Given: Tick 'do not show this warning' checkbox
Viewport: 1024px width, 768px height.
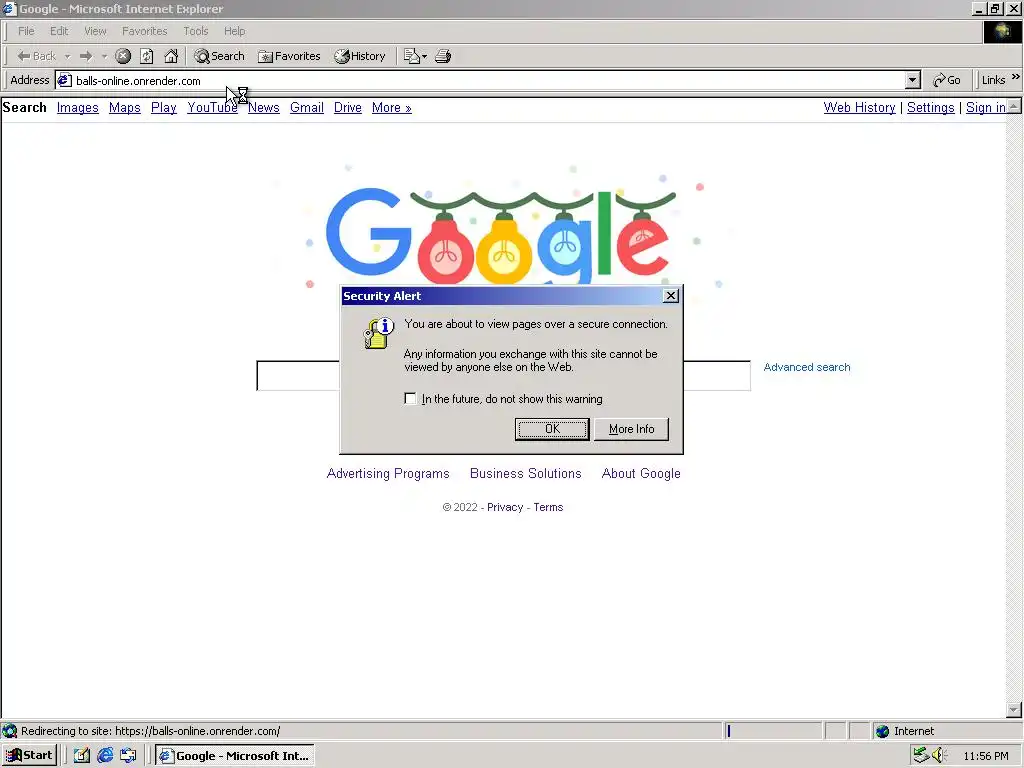Looking at the screenshot, I should coord(410,398).
